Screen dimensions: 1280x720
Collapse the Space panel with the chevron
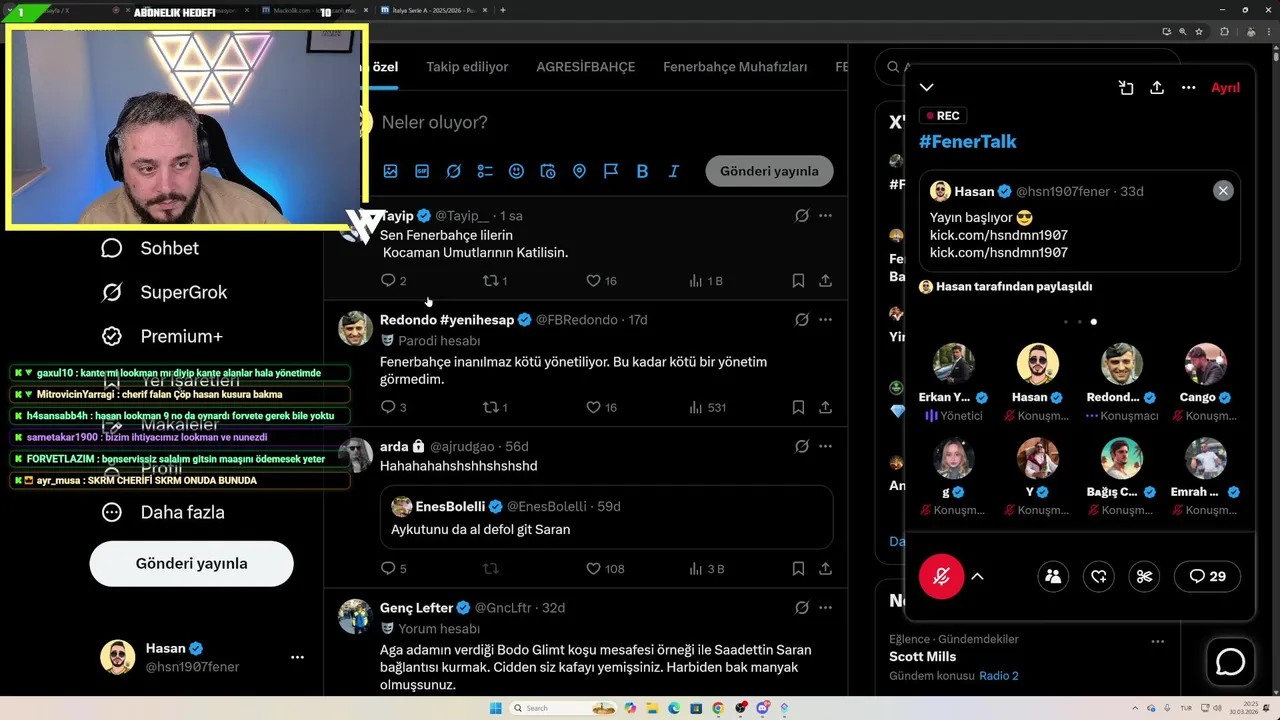pyautogui.click(x=927, y=88)
